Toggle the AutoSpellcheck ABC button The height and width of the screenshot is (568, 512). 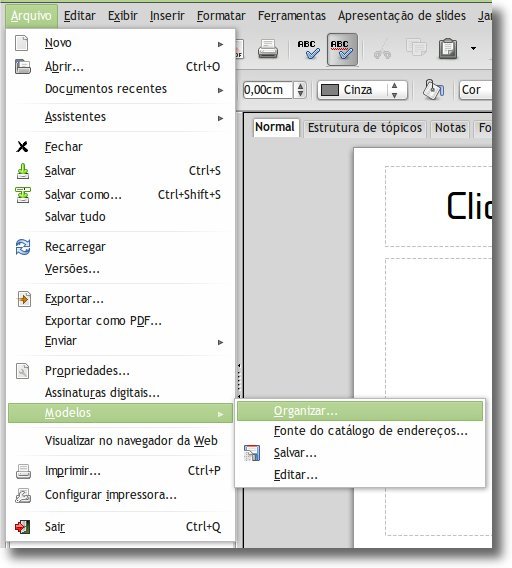pyautogui.click(x=342, y=50)
